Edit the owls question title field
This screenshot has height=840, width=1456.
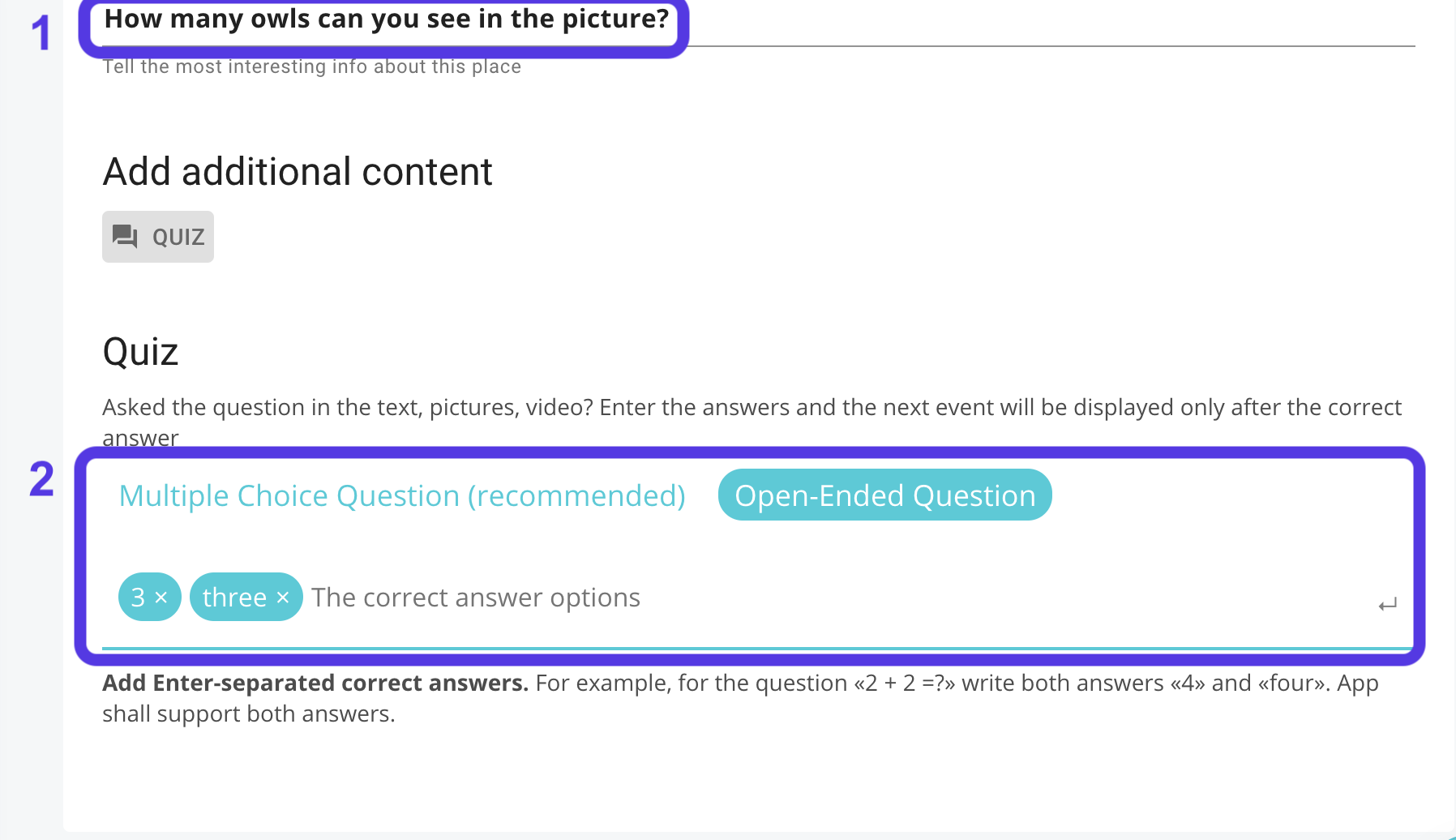[387, 19]
